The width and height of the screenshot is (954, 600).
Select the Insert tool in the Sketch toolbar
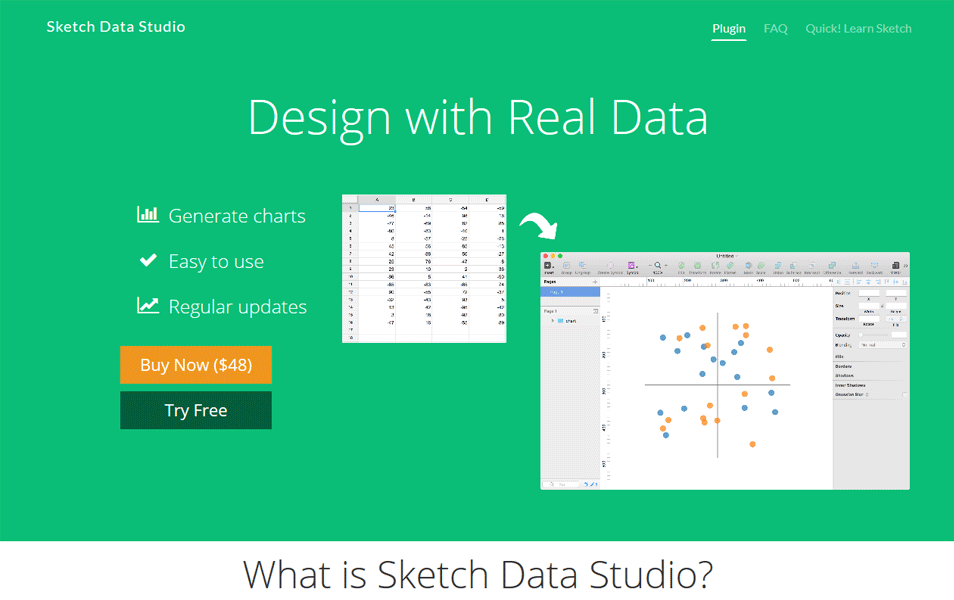tap(547, 267)
